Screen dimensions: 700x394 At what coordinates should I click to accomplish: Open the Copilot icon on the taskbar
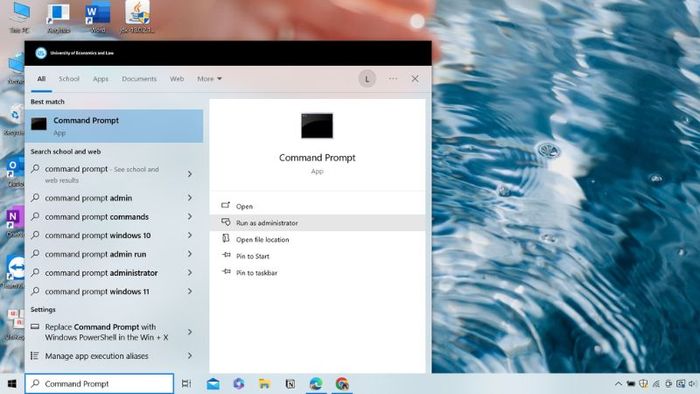[239, 384]
